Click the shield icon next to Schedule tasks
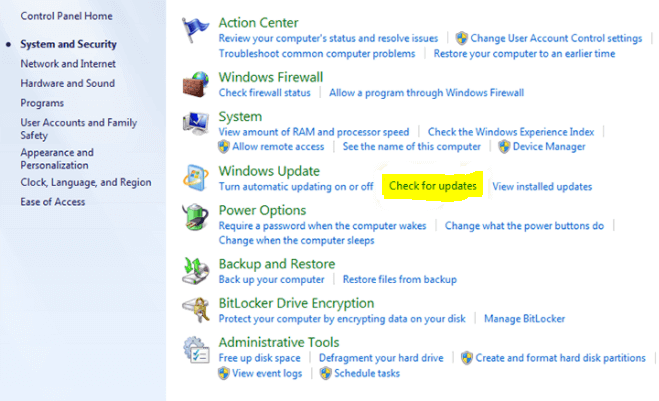Screen dimensions: 659x401 click(325, 373)
